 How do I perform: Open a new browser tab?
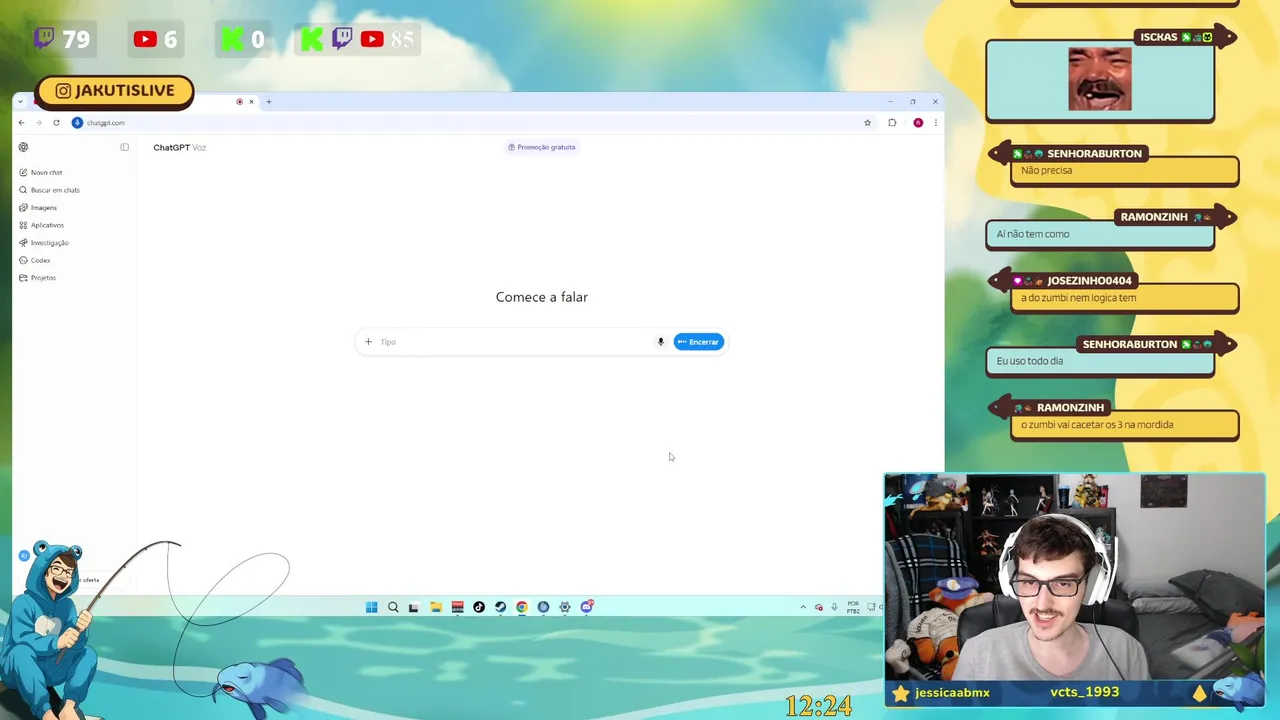pyautogui.click(x=268, y=101)
